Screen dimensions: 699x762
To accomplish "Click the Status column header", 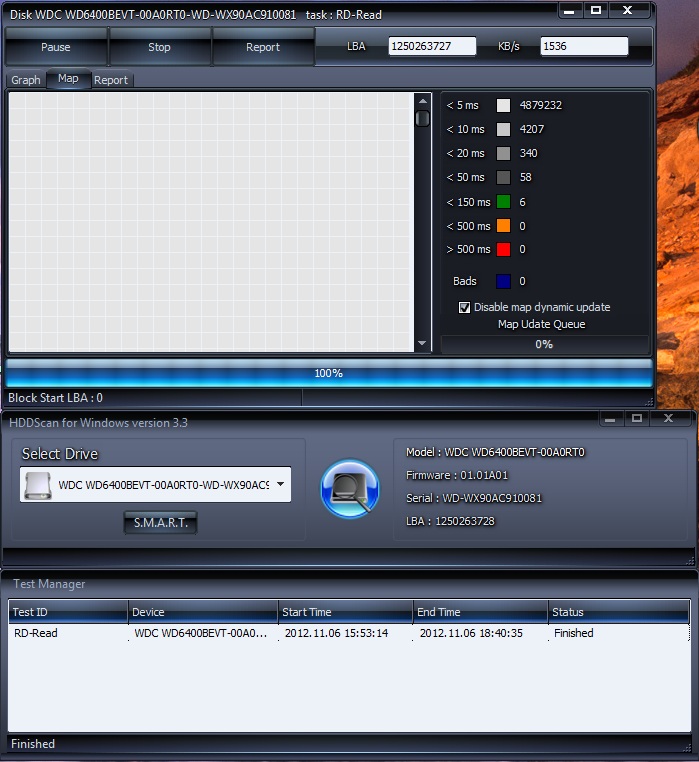I will point(619,612).
